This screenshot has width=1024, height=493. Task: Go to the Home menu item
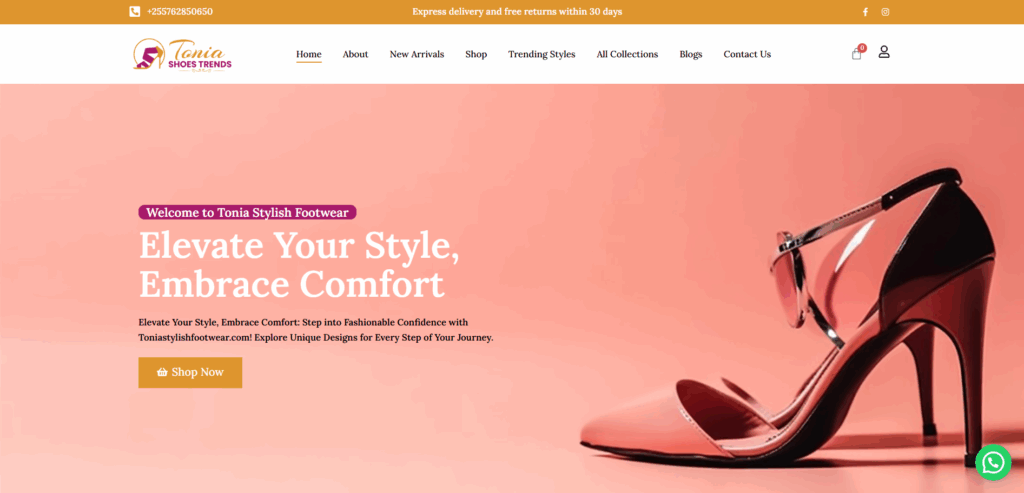309,54
